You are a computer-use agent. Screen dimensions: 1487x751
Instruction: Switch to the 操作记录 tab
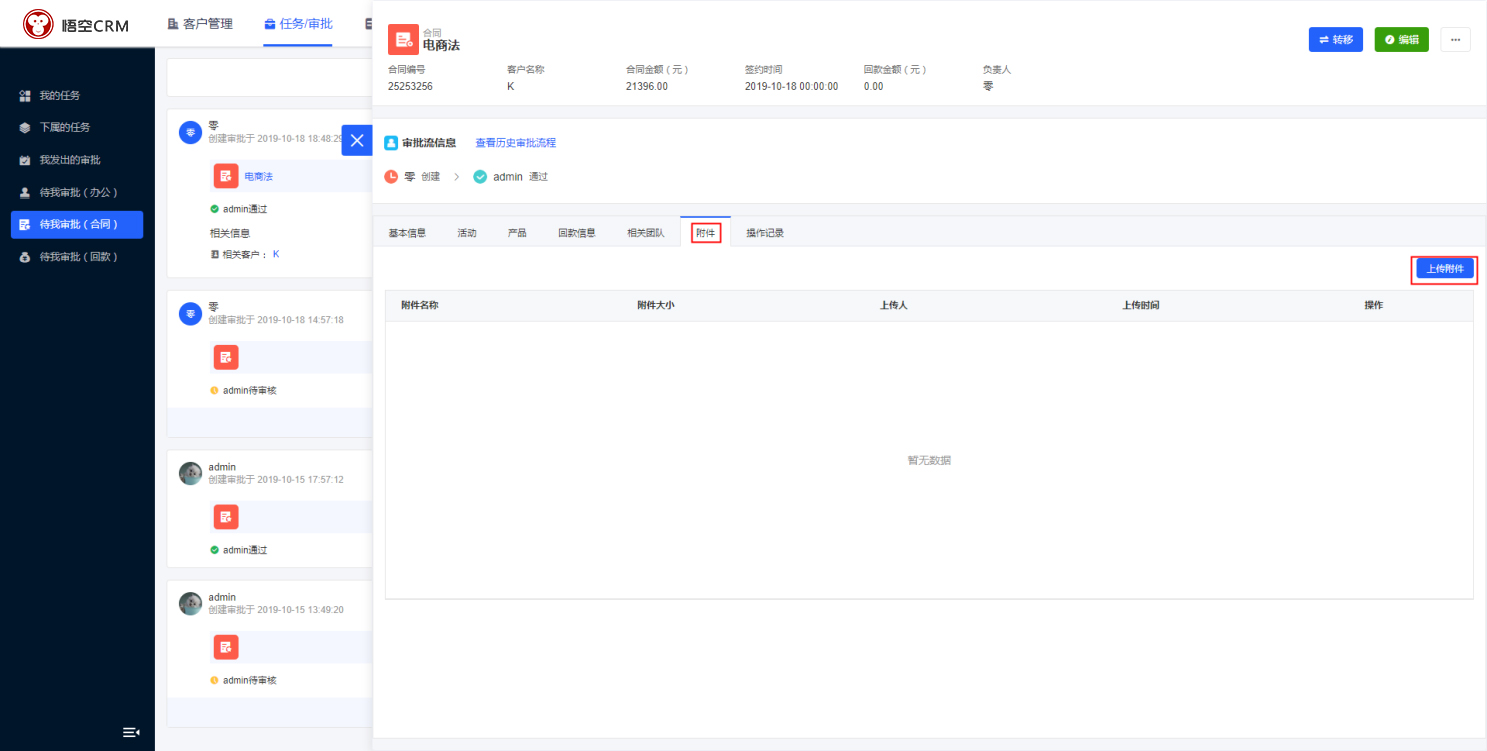click(765, 233)
